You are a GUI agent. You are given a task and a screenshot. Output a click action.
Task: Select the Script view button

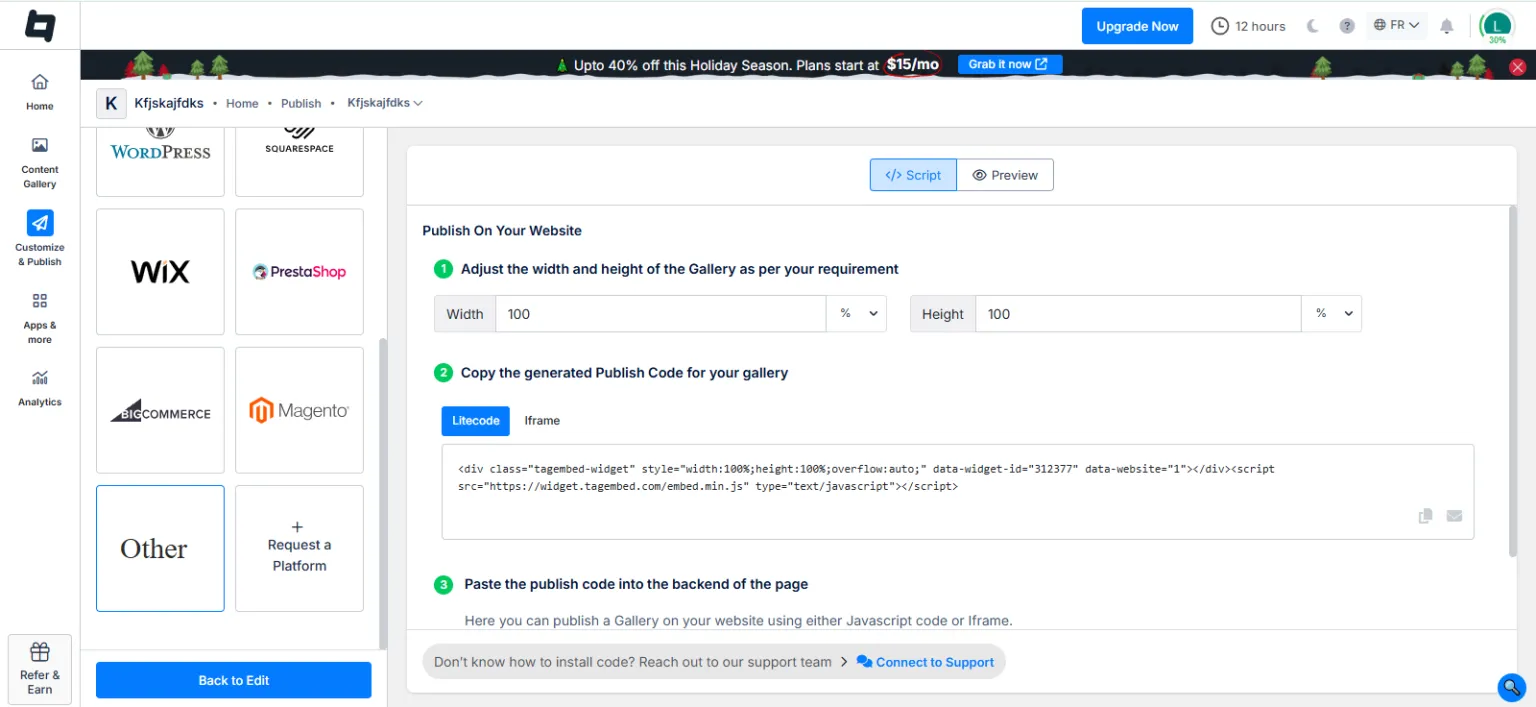(913, 175)
